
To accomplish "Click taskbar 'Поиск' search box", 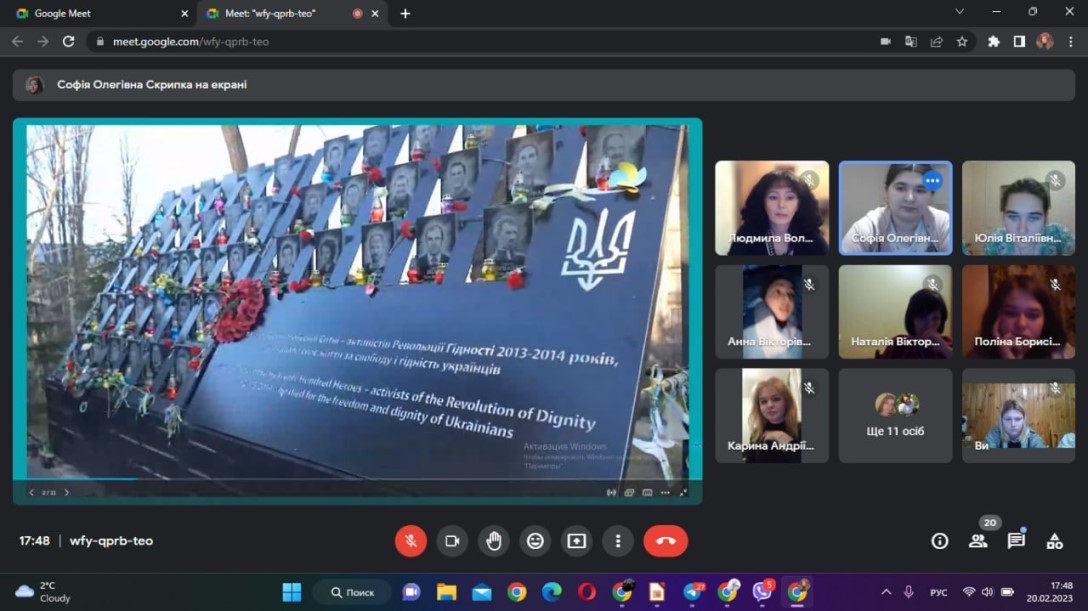I will point(352,592).
